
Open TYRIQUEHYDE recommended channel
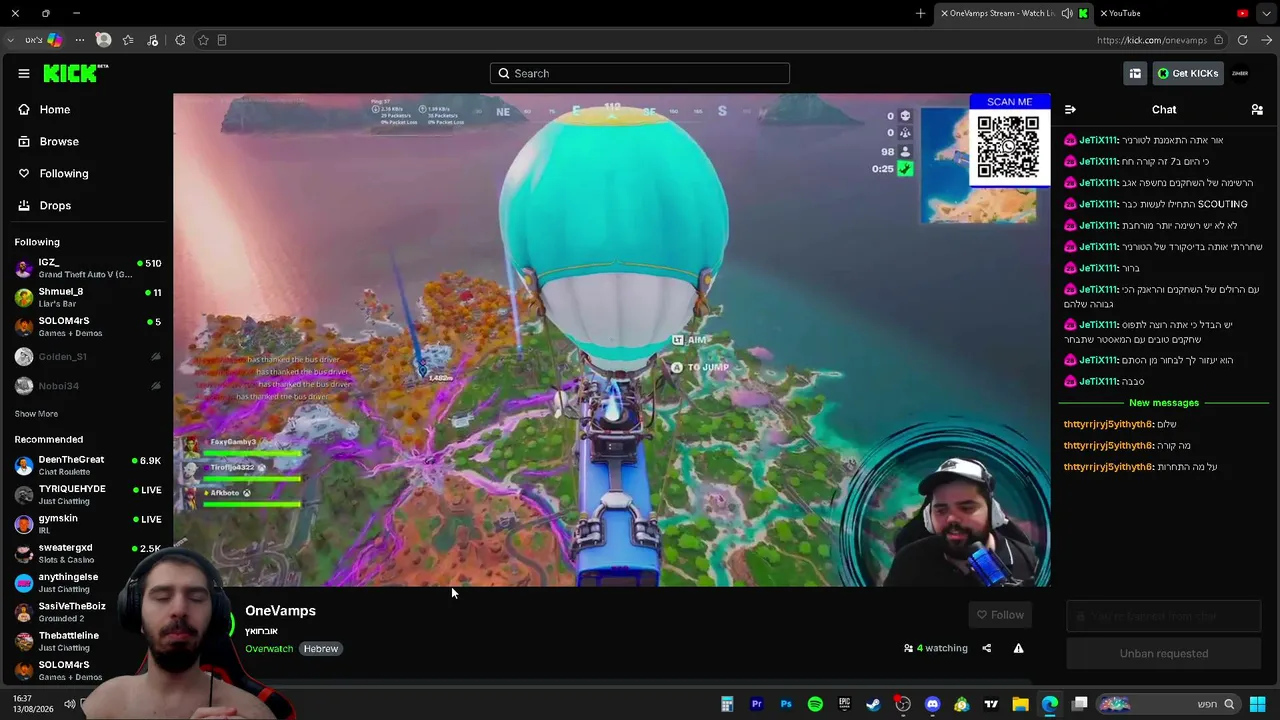click(88, 495)
